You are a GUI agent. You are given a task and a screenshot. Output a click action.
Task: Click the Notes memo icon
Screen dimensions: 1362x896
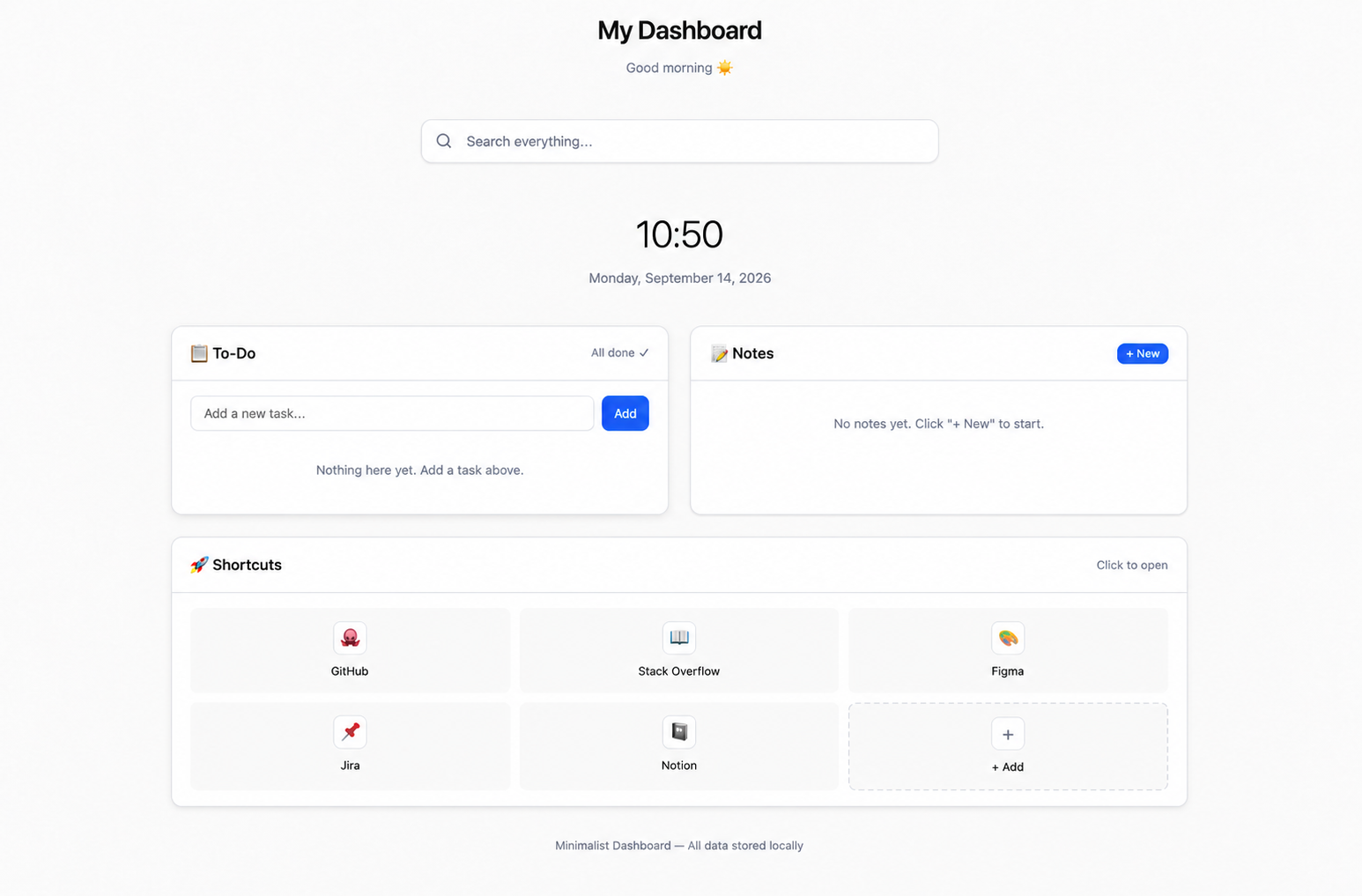coord(719,353)
